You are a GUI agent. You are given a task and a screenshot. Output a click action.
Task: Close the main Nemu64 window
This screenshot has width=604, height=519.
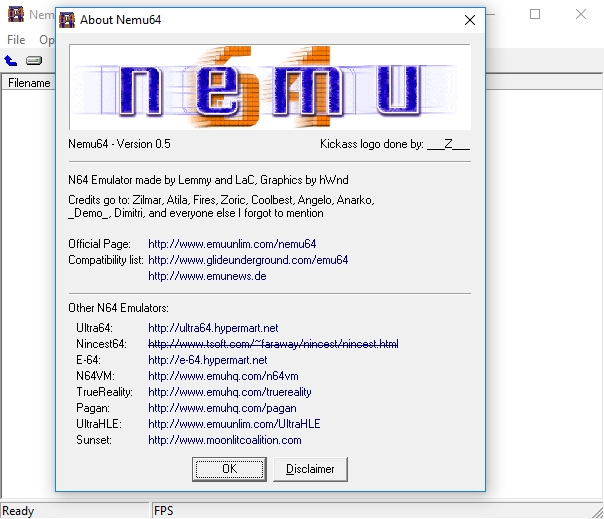pos(581,14)
